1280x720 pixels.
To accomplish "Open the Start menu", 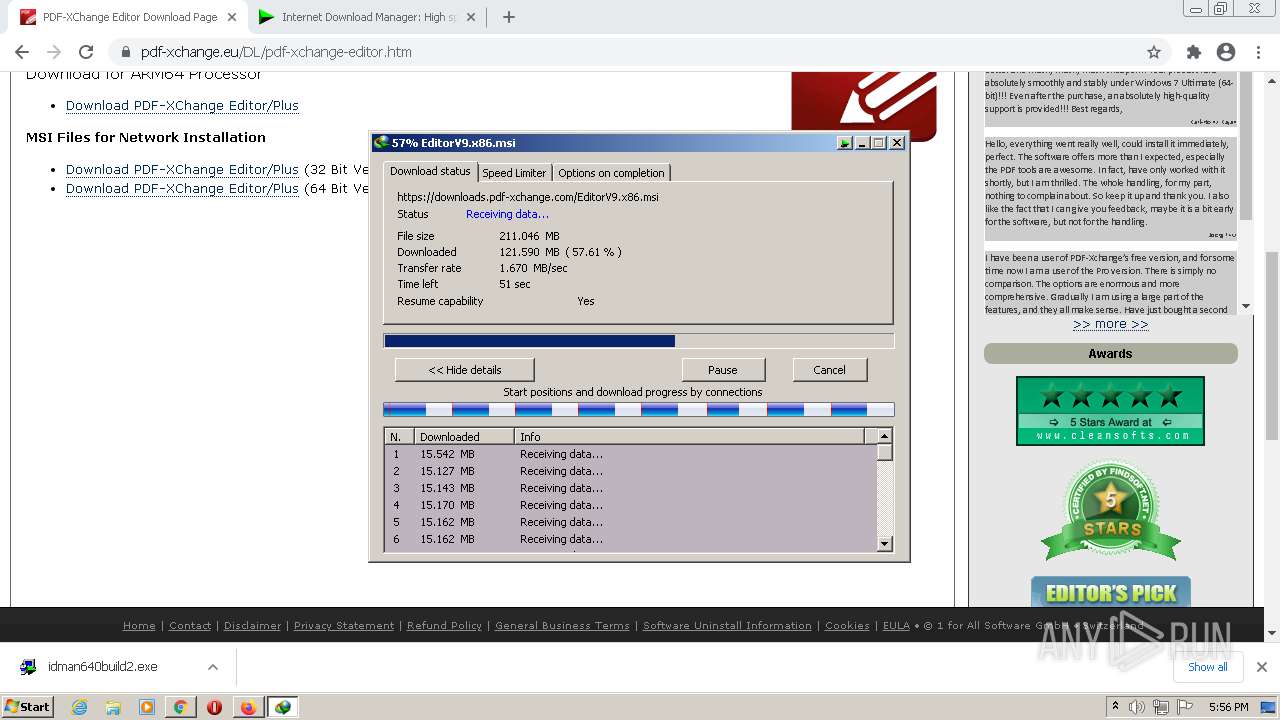I will tap(28, 707).
